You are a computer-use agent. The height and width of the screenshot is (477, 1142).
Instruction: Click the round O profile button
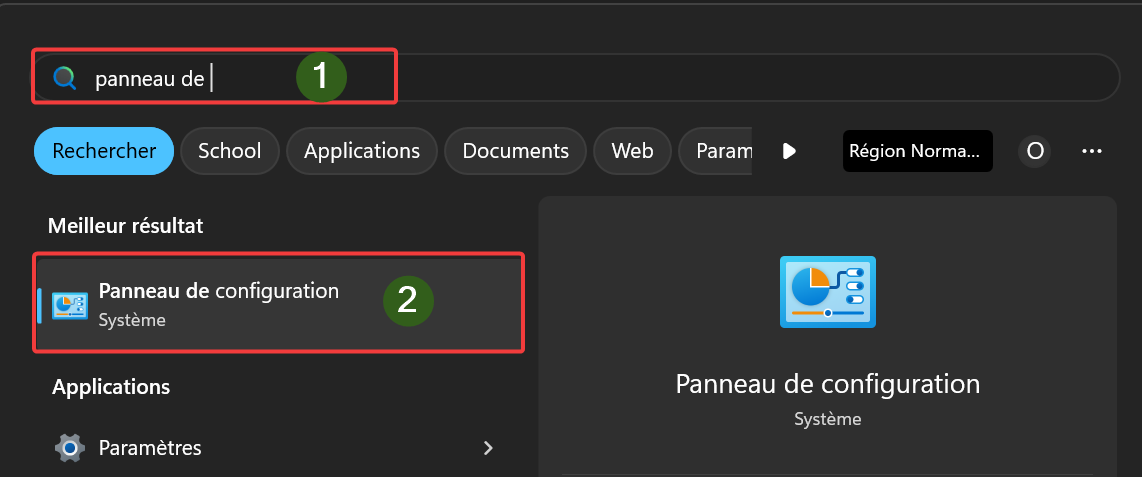coord(1034,151)
